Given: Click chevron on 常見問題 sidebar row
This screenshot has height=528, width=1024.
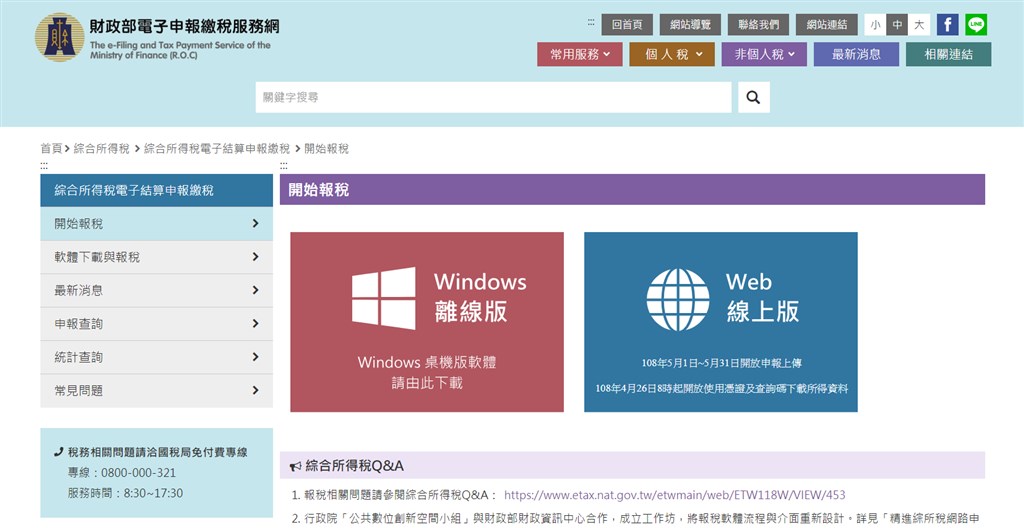Looking at the screenshot, I should [x=255, y=390].
